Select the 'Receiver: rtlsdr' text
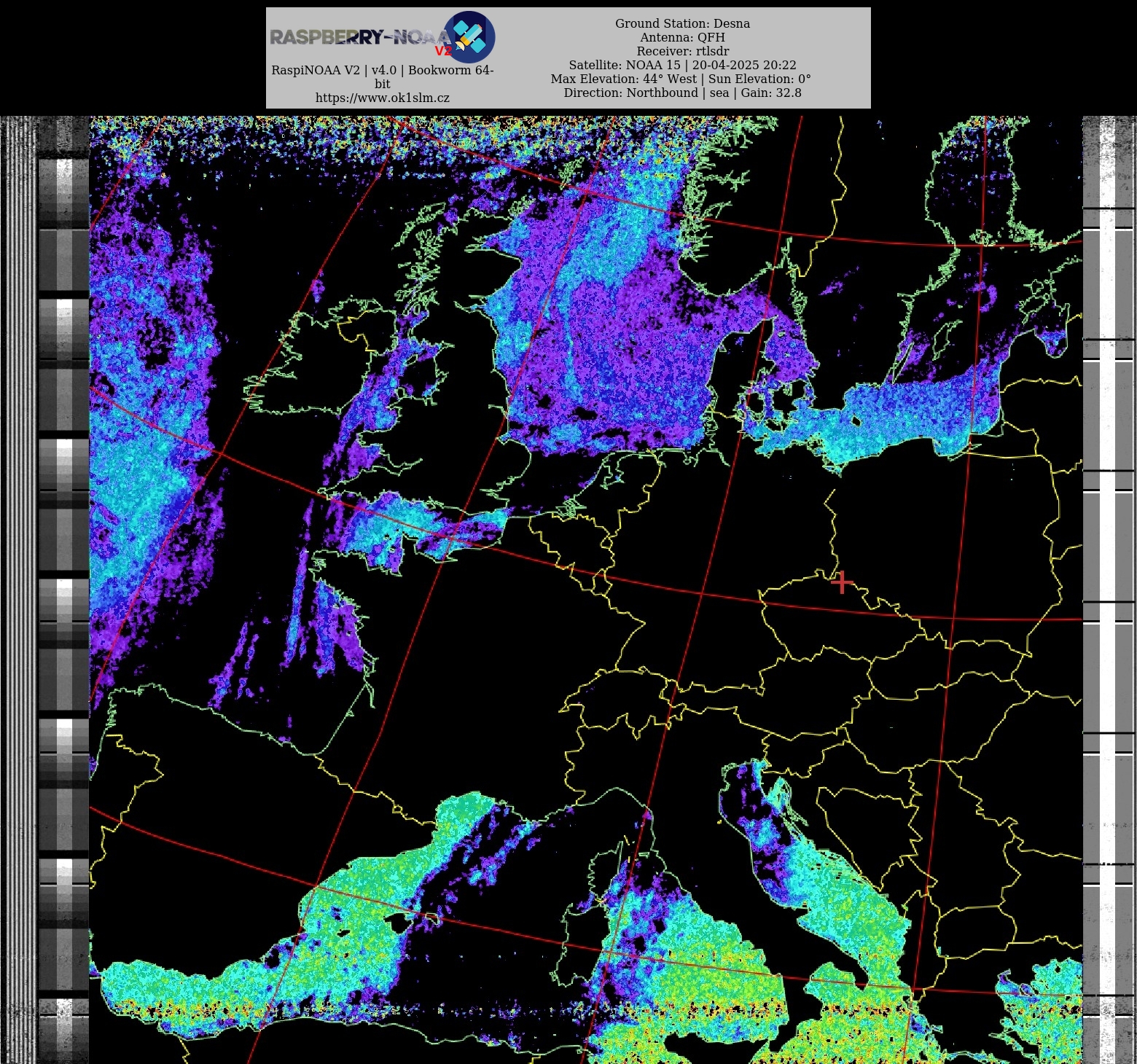Viewport: 1137px width, 1064px height. pos(682,51)
